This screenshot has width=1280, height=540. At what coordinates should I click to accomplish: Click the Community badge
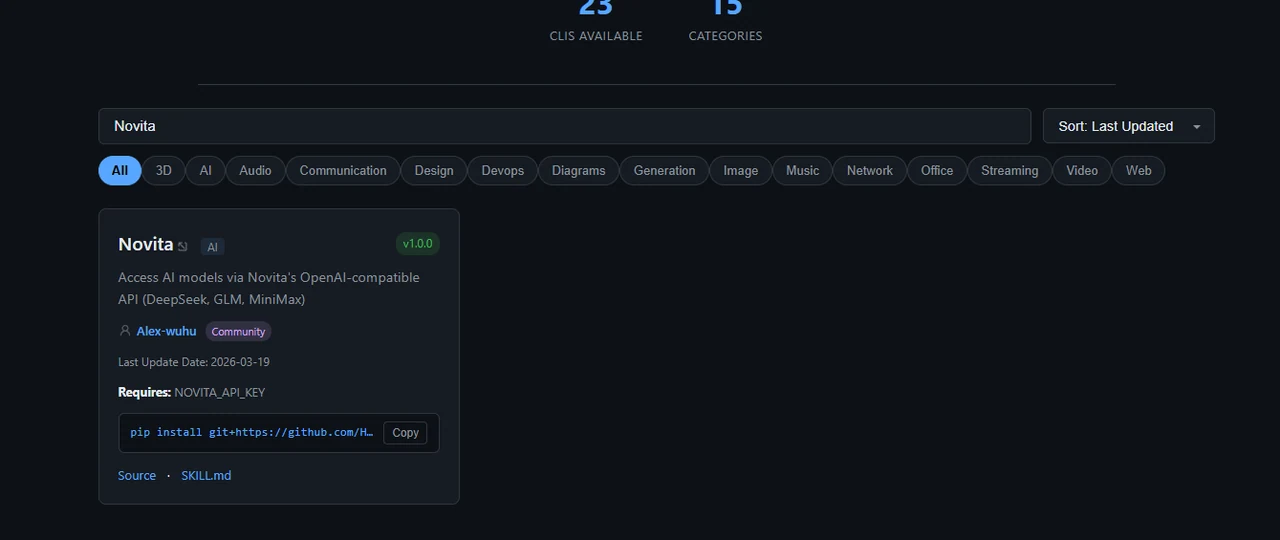click(x=239, y=332)
